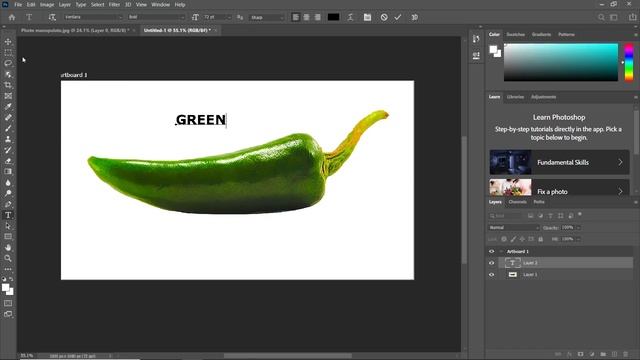Toggle lock all for the layer

(x=540, y=239)
